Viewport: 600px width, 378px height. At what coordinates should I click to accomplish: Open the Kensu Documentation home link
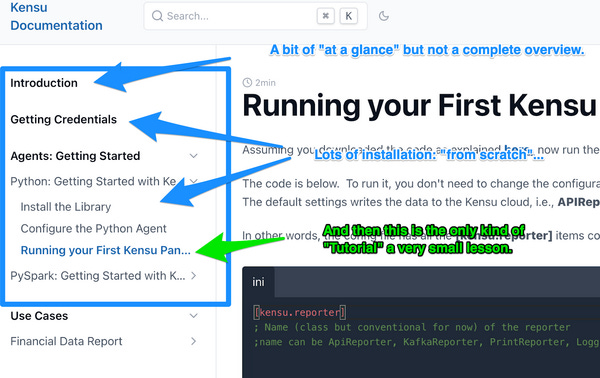coord(56,16)
